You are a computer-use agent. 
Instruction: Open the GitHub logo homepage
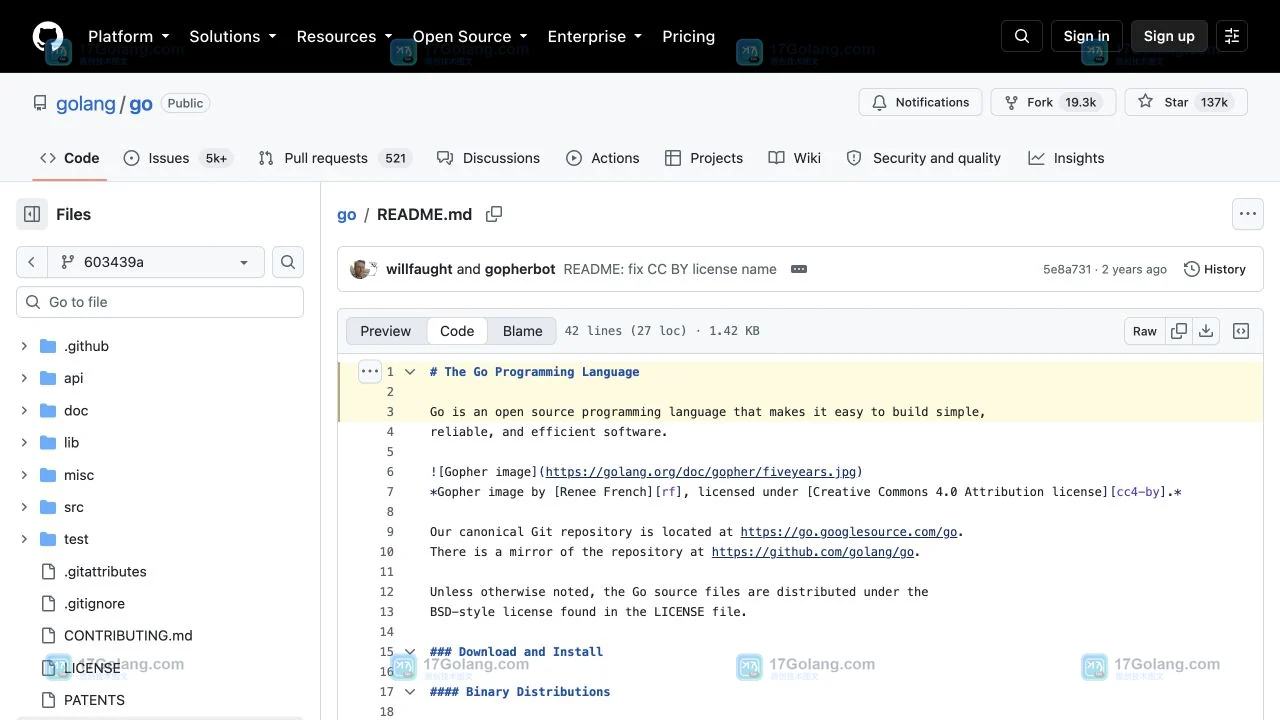[x=48, y=36]
